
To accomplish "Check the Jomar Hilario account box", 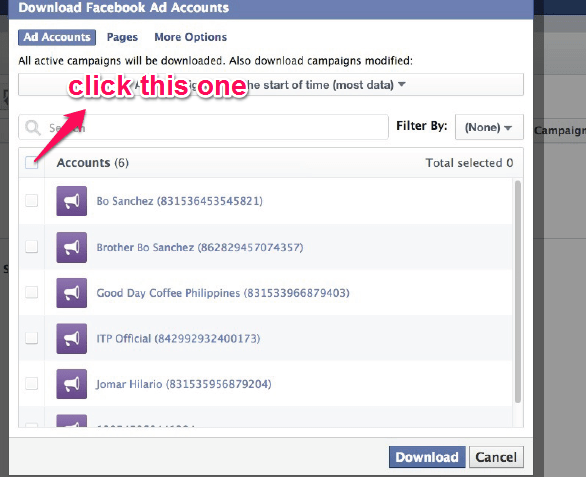I will (x=31, y=384).
